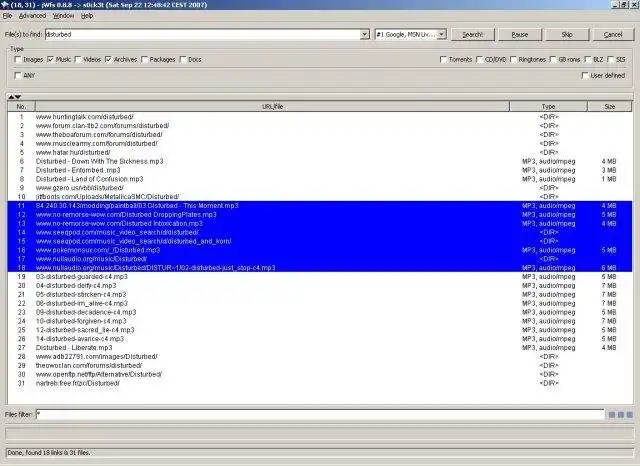
Task: Select row www.nullaudio.org/music/Disturbed/
Action: click(x=320, y=259)
